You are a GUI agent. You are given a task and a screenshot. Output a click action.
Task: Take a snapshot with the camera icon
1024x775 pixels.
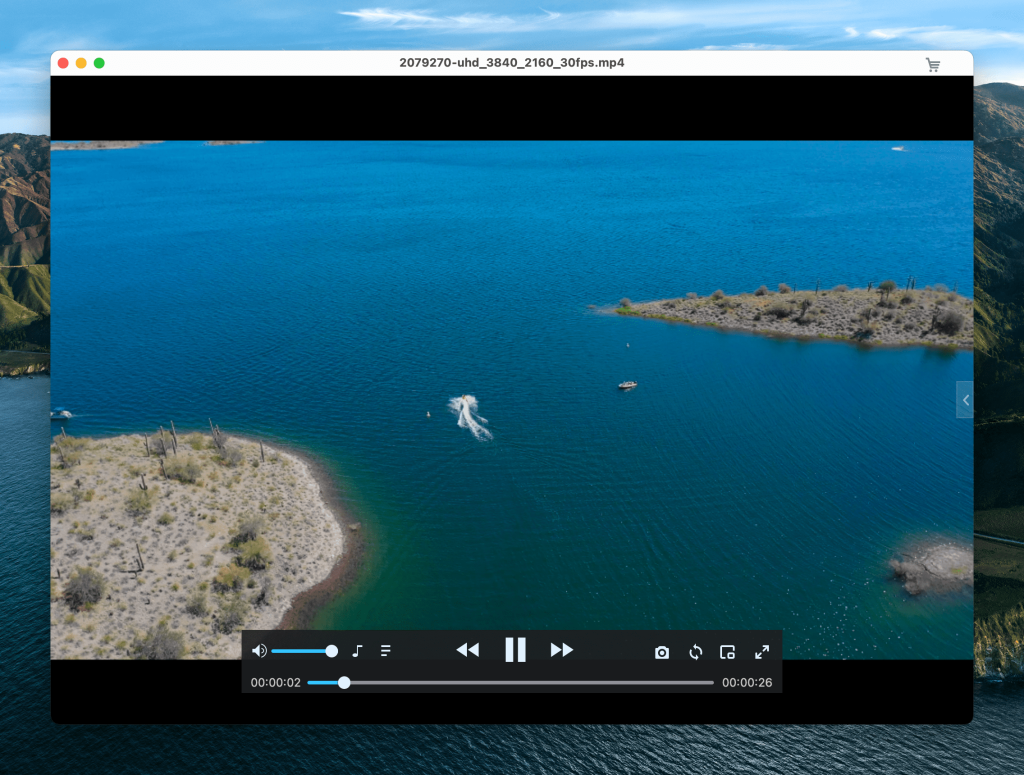coord(662,652)
